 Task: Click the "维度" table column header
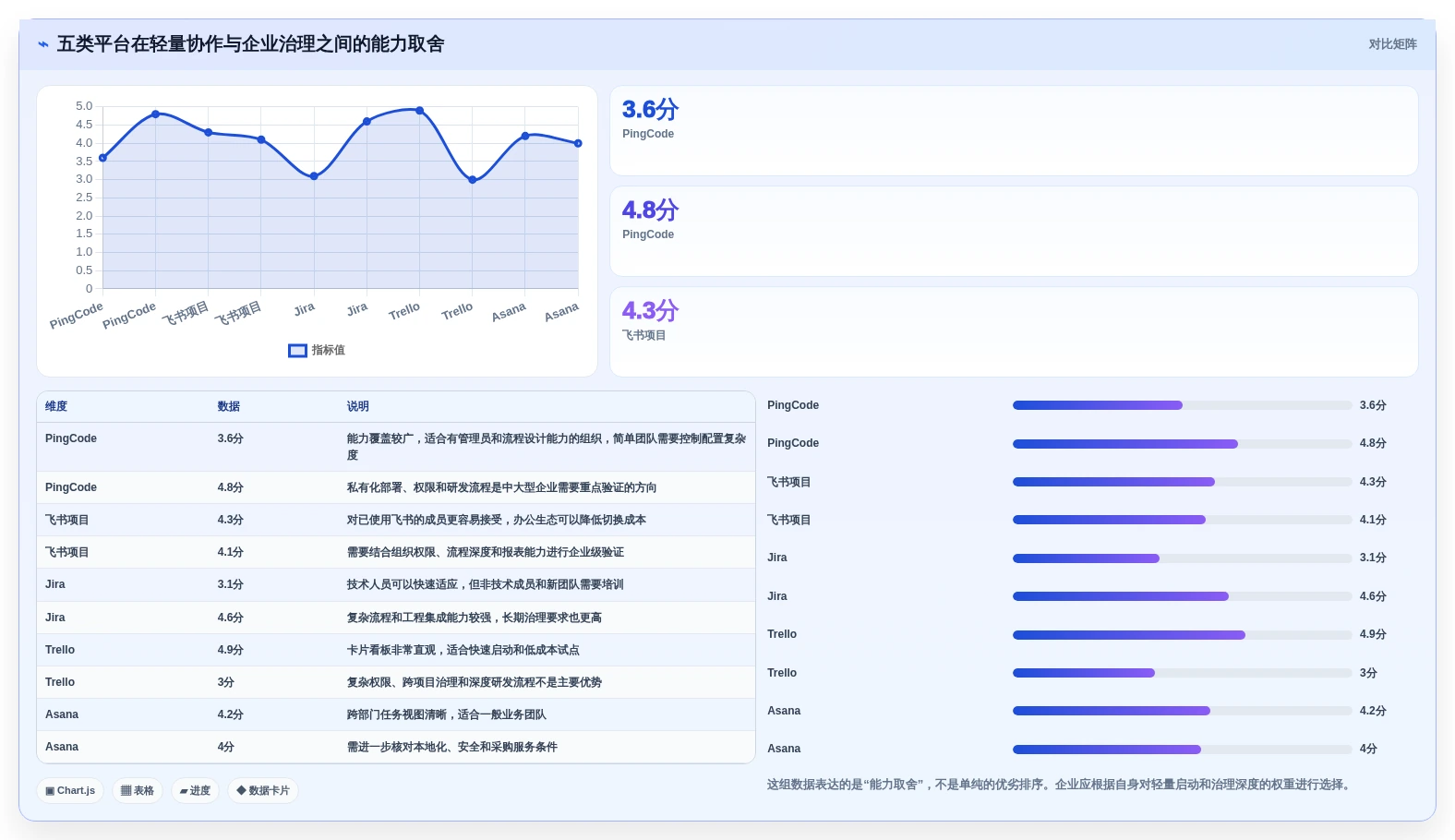point(56,406)
